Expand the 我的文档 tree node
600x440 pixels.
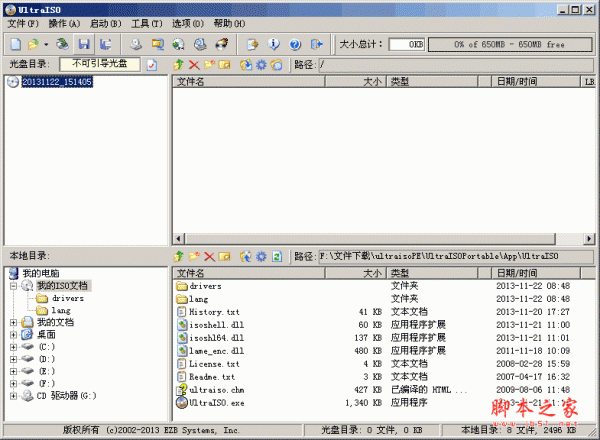click(x=13, y=323)
